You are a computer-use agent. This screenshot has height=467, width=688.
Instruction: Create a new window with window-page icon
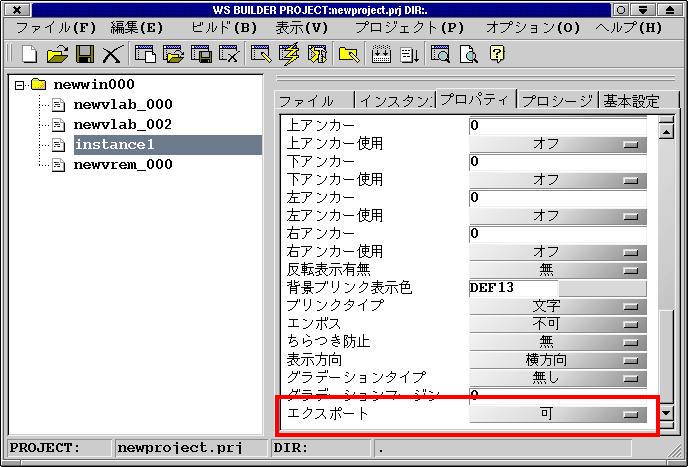tap(145, 54)
